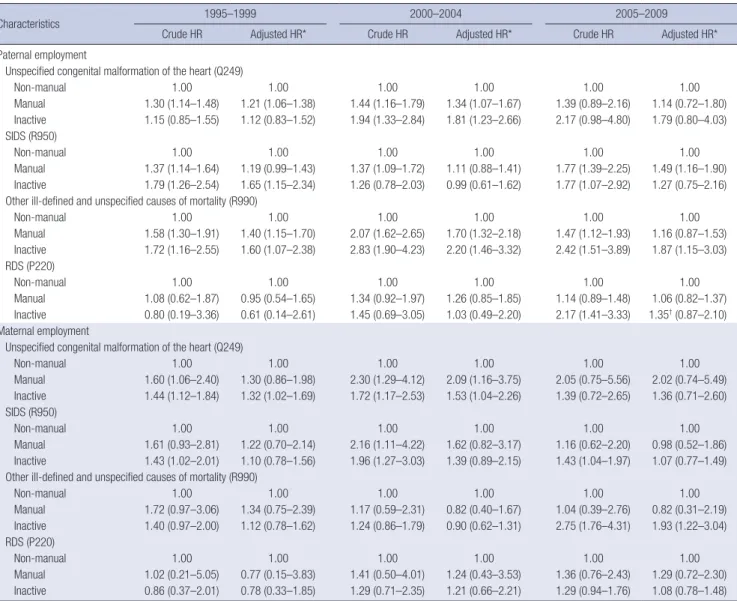Click value '0.61 (0.14–2.61)'

278,315
